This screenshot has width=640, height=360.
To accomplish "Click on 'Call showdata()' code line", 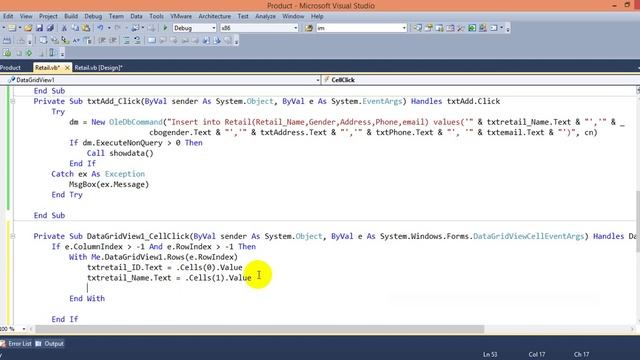I will point(120,153).
